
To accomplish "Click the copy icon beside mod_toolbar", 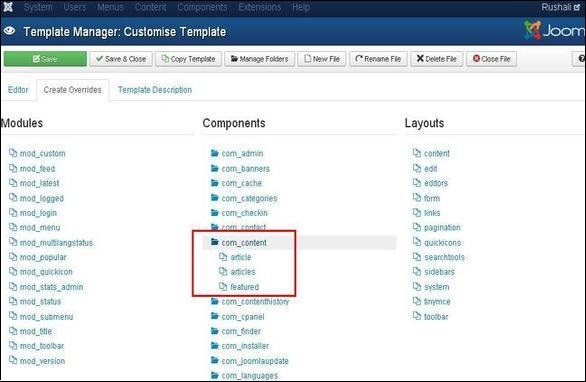I will click(x=13, y=345).
